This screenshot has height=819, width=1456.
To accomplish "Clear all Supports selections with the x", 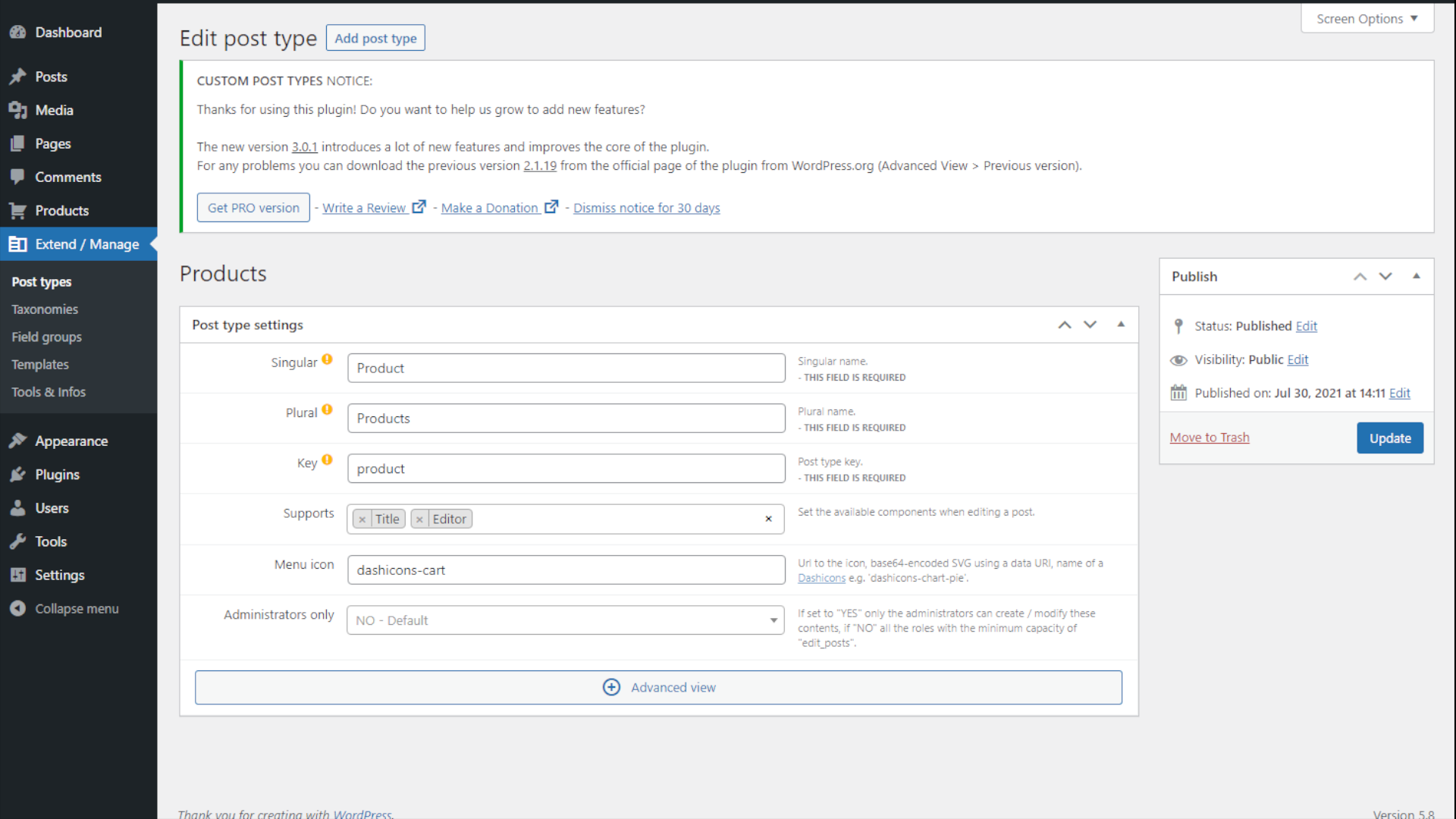I will click(768, 519).
